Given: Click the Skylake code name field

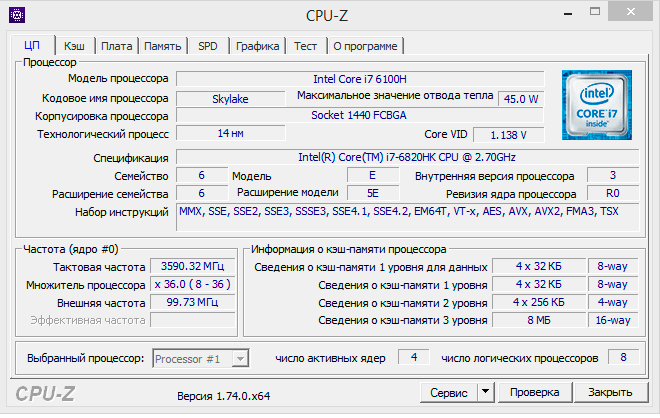Looking at the screenshot, I should (x=230, y=99).
